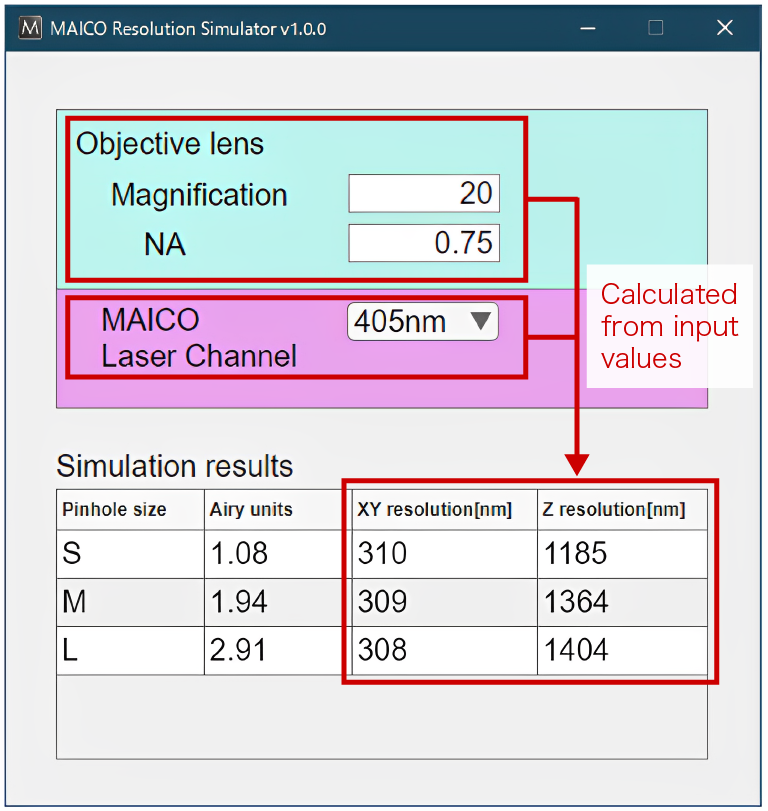Image resolution: width=768 pixels, height=811 pixels.
Task: Click the Magnification input field
Action: (x=423, y=194)
